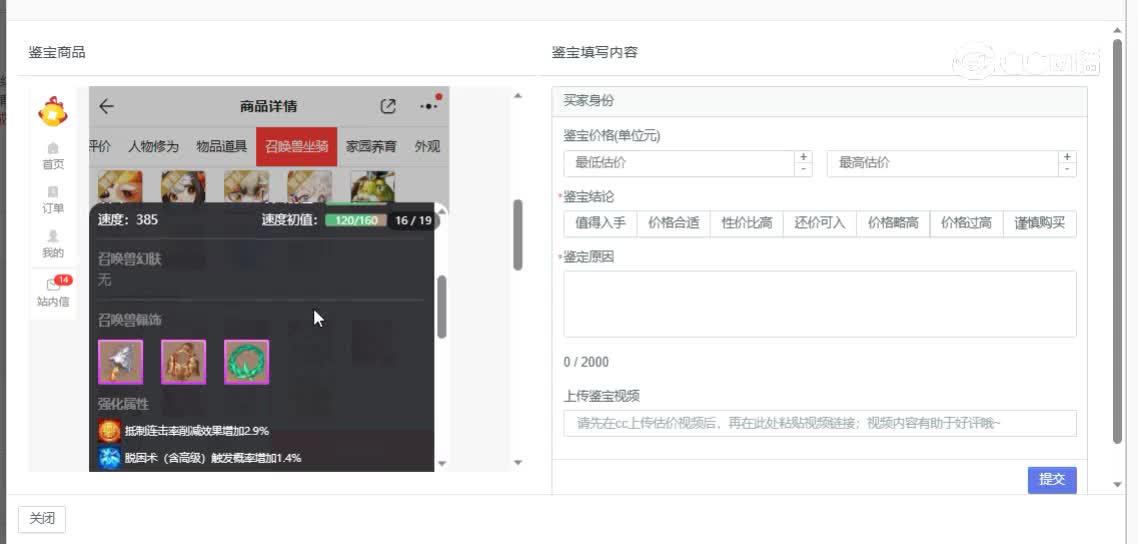Select the armor pet accessory icon

pos(184,362)
